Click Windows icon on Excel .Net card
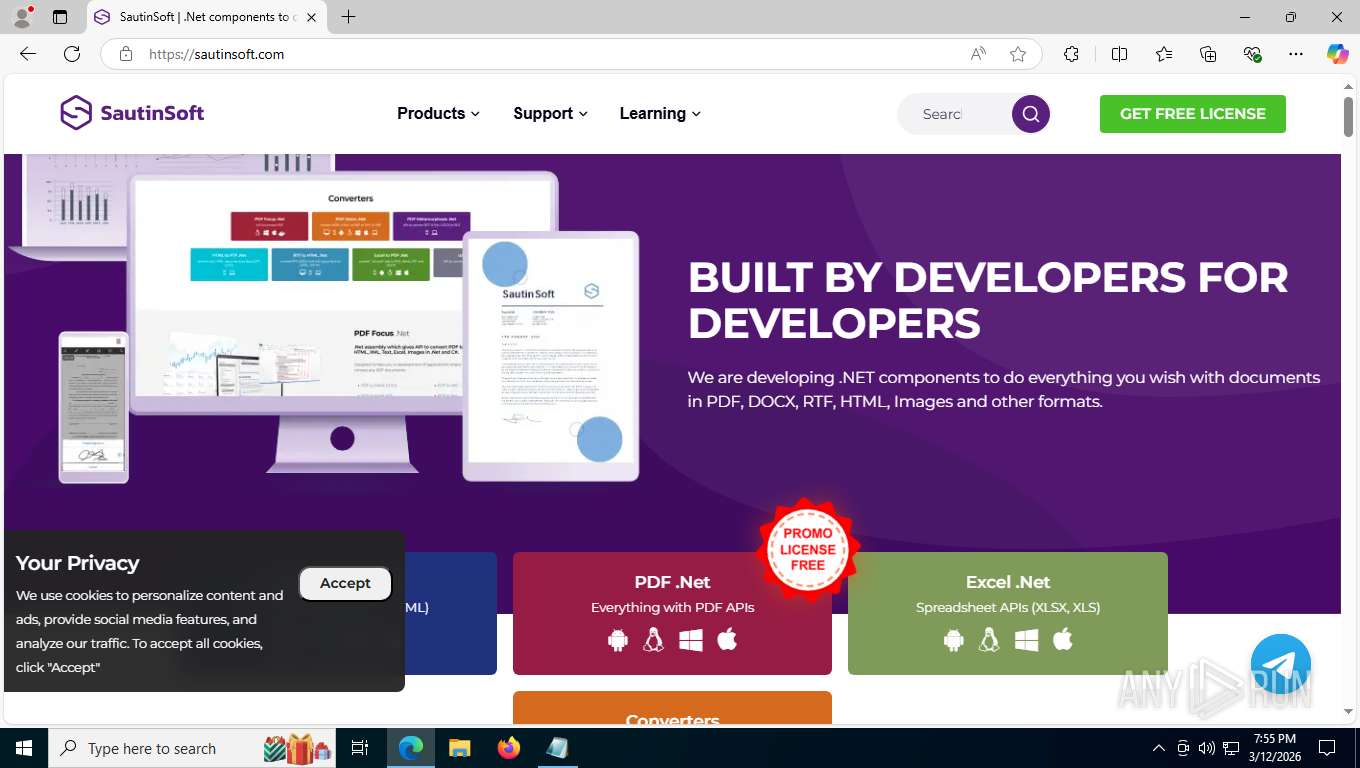This screenshot has width=1360, height=768. click(x=1027, y=640)
